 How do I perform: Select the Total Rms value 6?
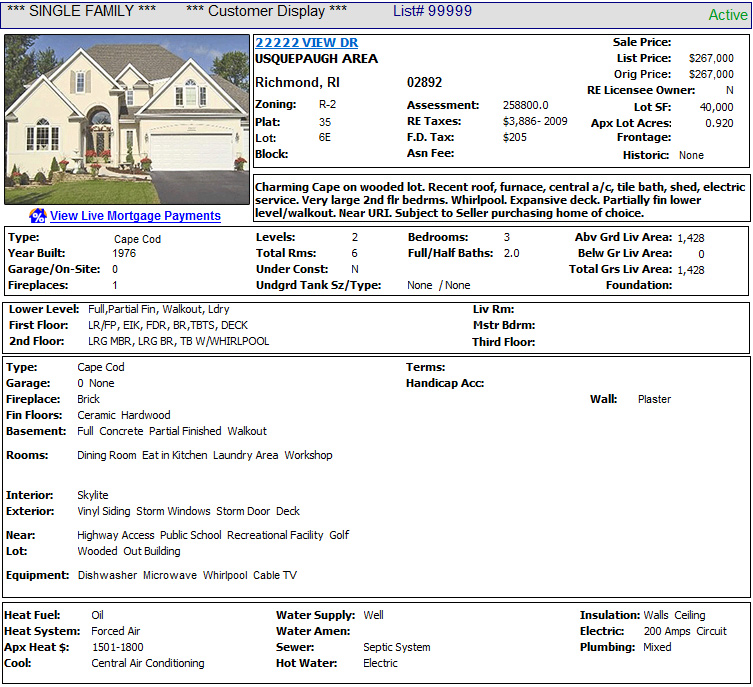[x=354, y=253]
